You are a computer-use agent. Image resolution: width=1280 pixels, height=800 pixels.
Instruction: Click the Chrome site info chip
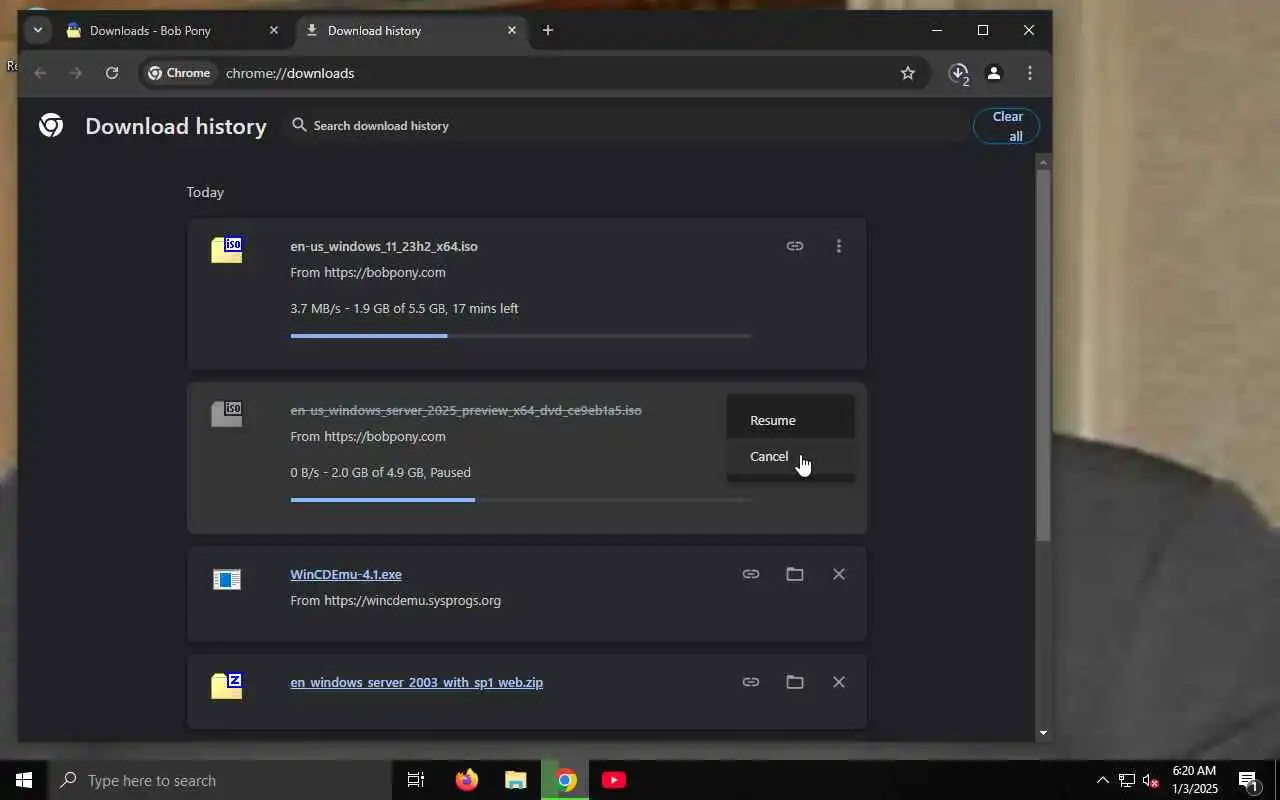pos(180,73)
